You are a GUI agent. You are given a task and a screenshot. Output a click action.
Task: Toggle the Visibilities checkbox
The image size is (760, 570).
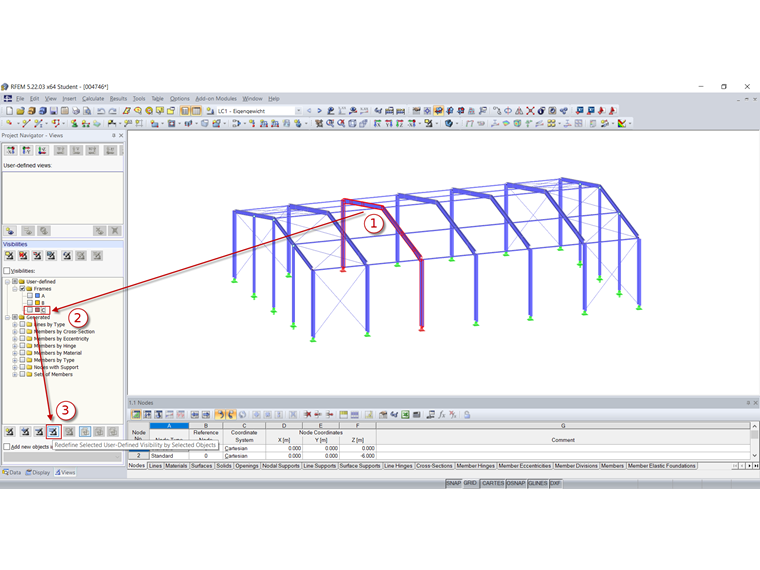(x=7, y=271)
